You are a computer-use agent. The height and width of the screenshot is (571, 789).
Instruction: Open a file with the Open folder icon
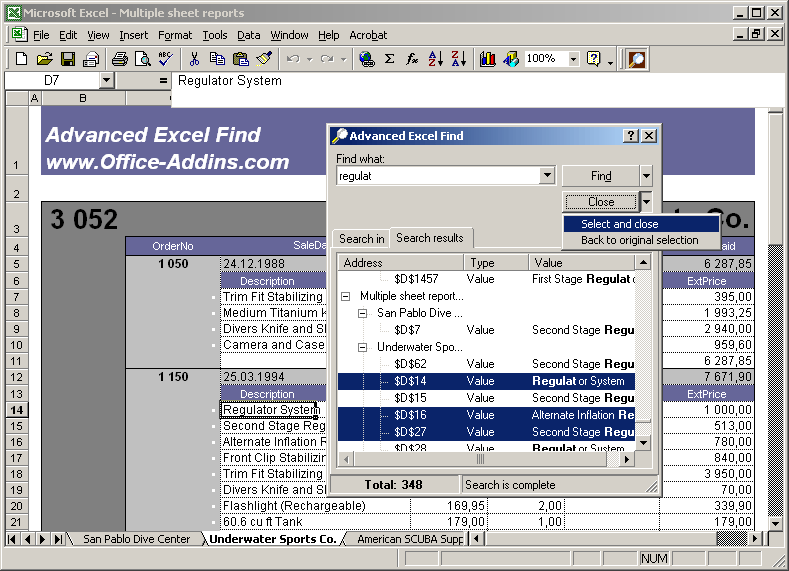44,59
